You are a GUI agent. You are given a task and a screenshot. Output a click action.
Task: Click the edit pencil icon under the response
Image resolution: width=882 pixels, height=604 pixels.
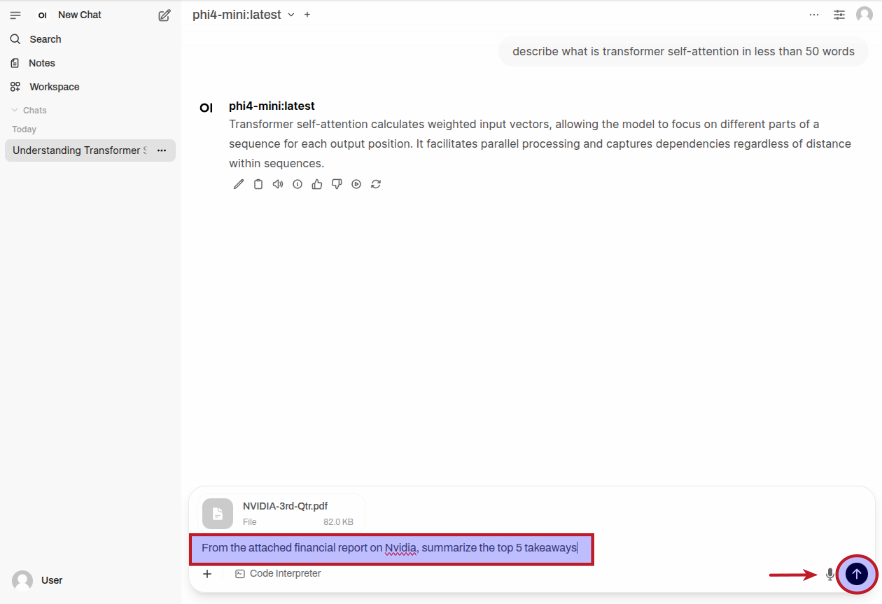click(x=239, y=184)
